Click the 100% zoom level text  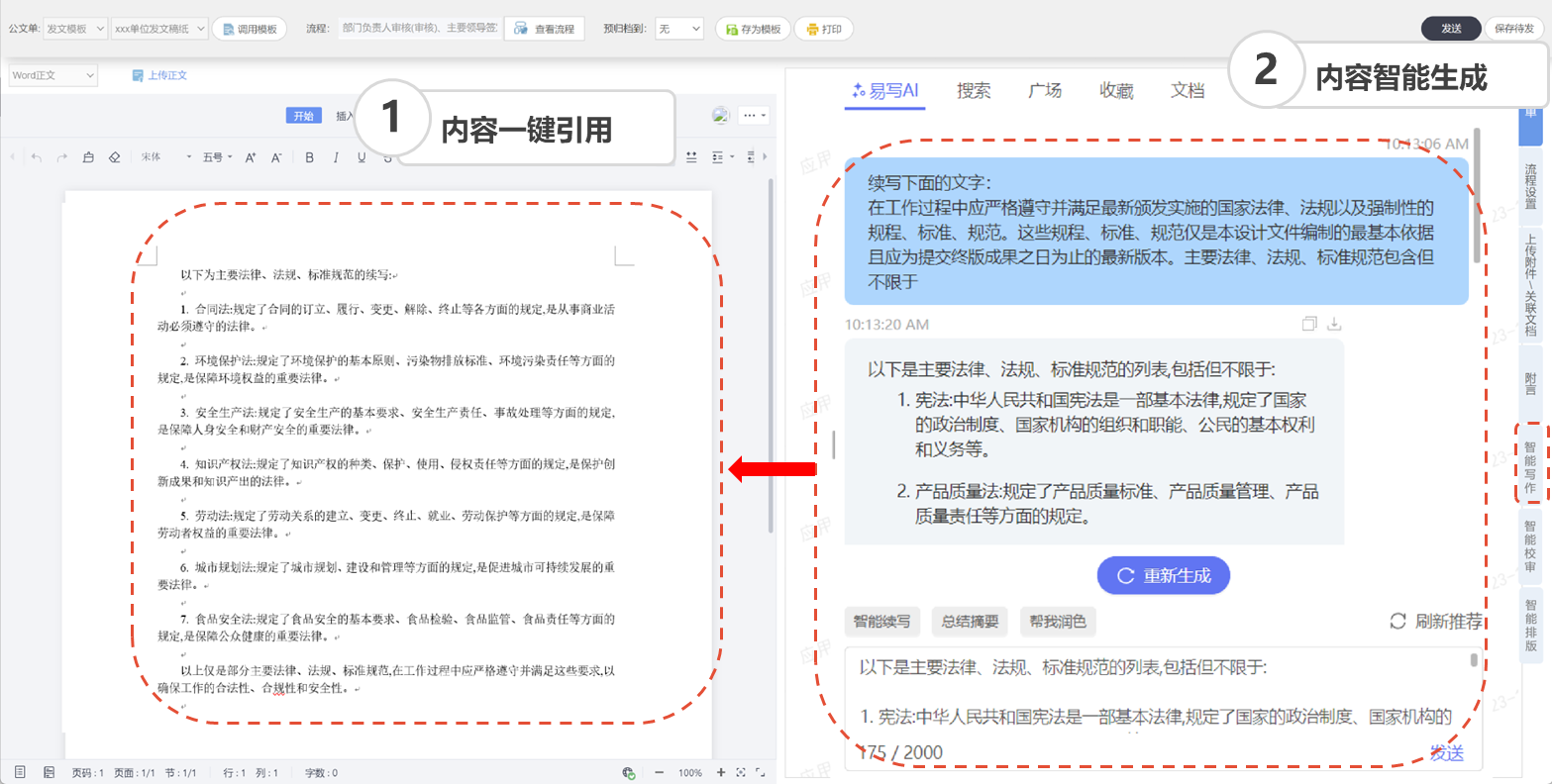tap(690, 773)
